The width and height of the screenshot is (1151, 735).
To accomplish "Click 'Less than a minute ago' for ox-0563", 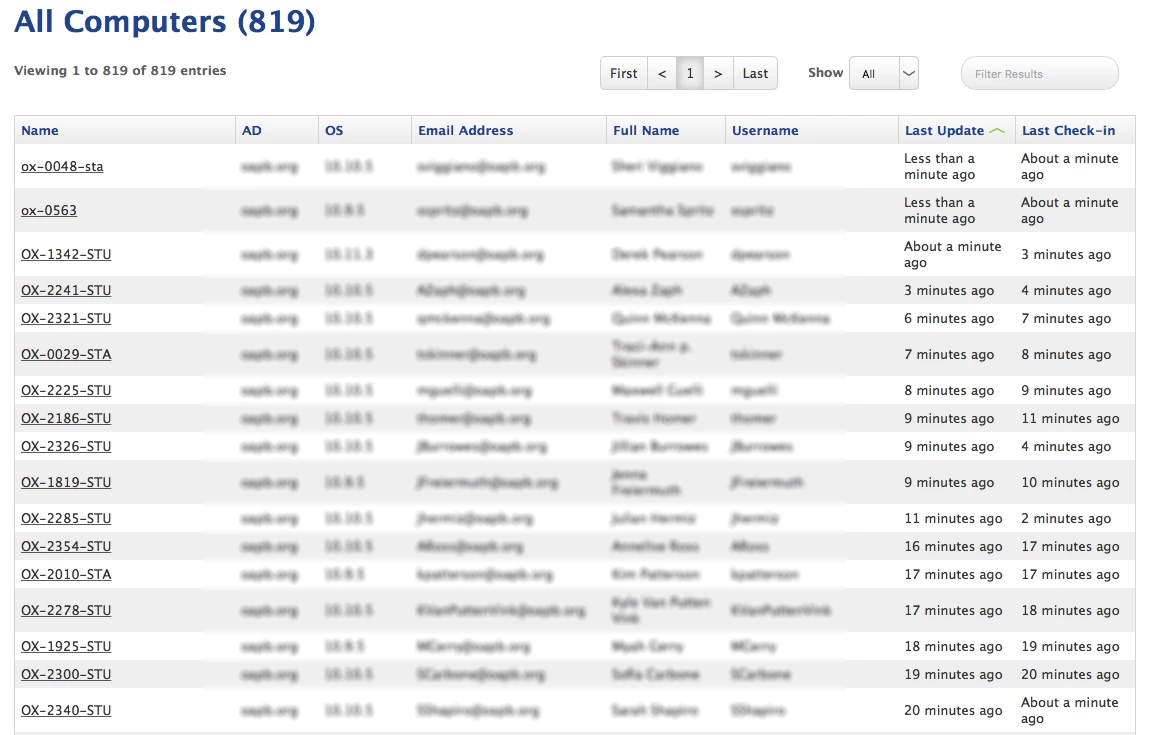I will 940,211.
